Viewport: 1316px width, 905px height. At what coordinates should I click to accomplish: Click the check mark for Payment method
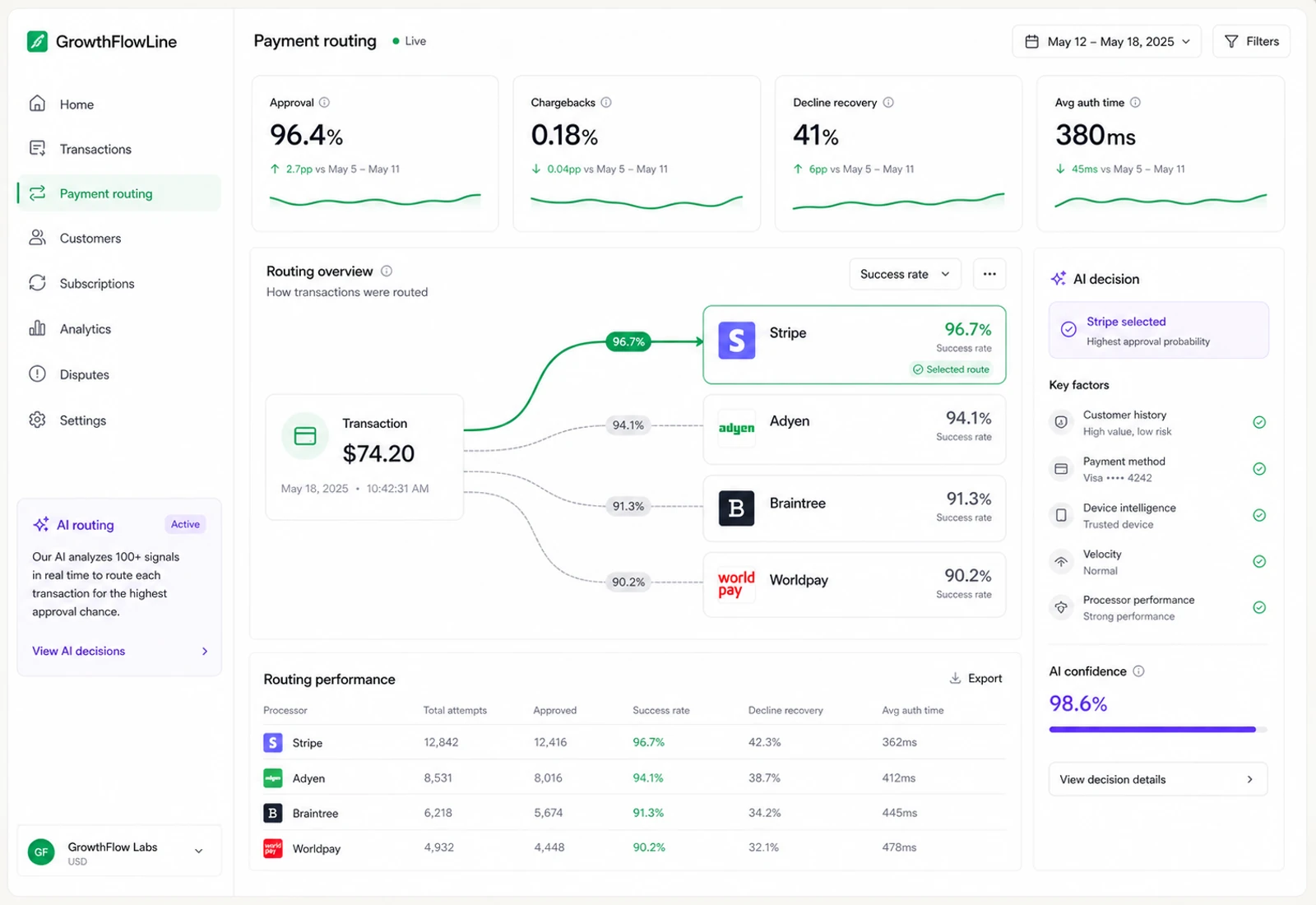(1258, 469)
